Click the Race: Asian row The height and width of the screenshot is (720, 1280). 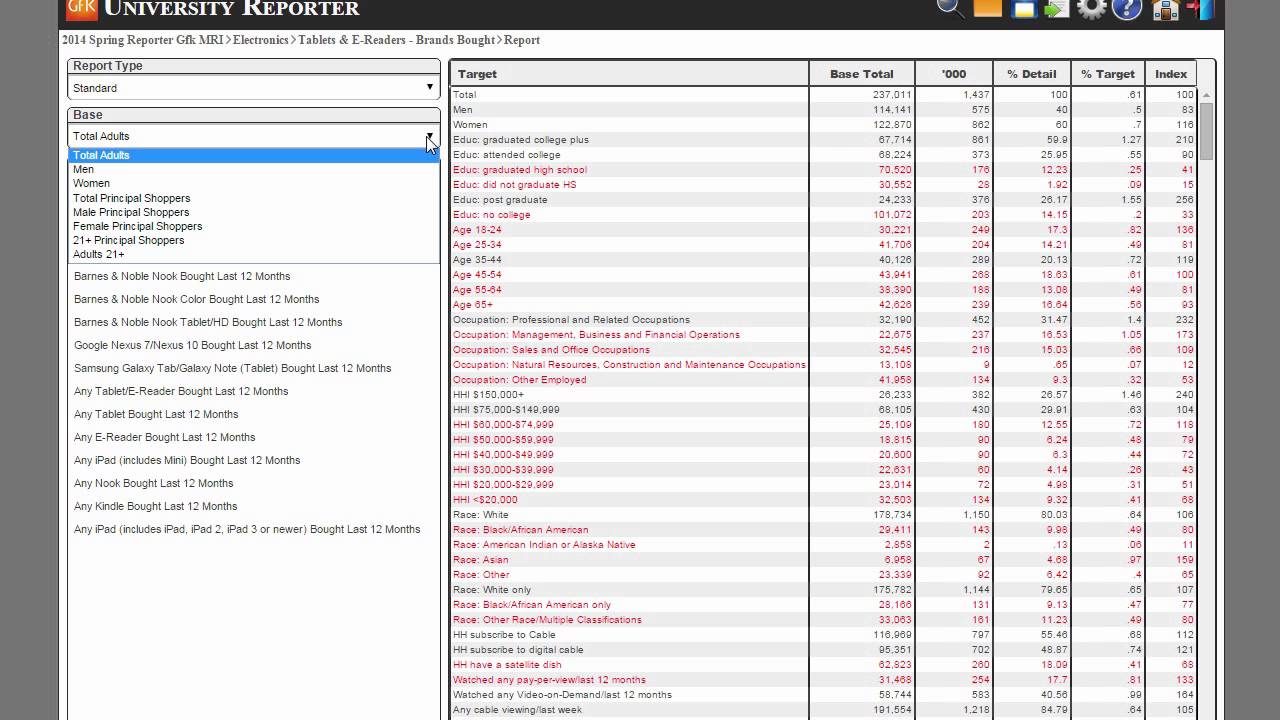point(823,560)
